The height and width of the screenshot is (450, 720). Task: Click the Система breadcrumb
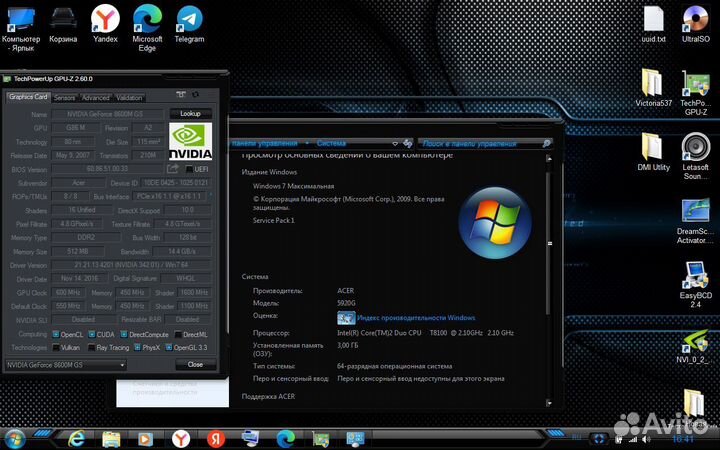[x=331, y=144]
